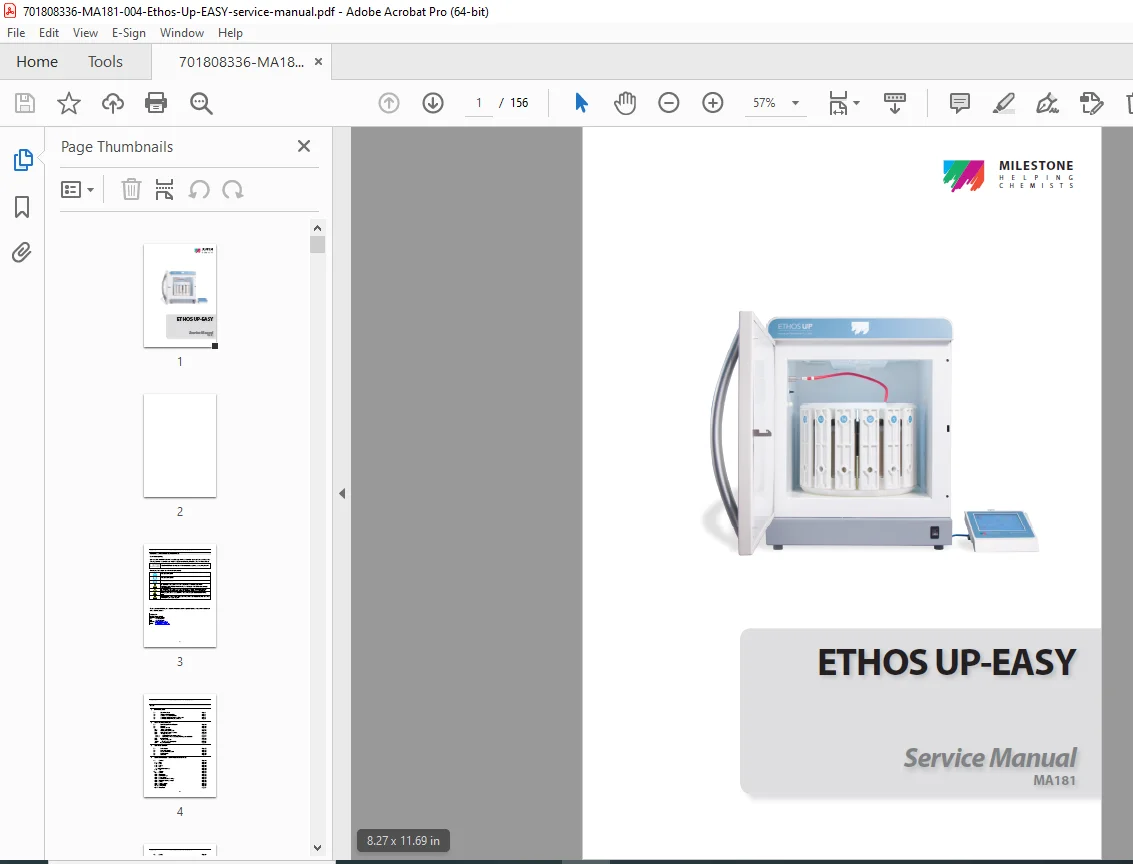Go to previous page arrow

click(x=389, y=103)
